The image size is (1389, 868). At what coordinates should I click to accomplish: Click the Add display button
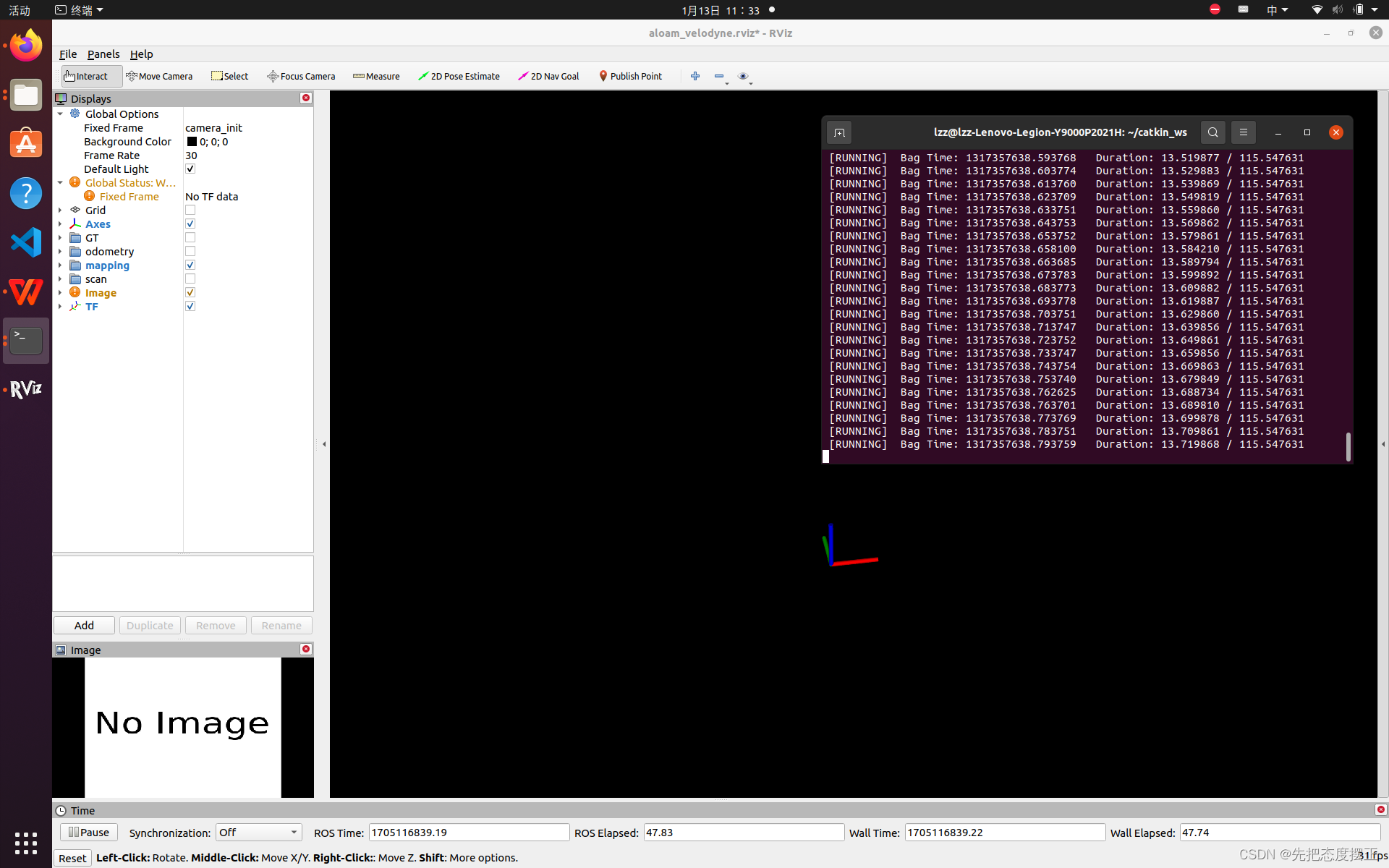point(84,626)
